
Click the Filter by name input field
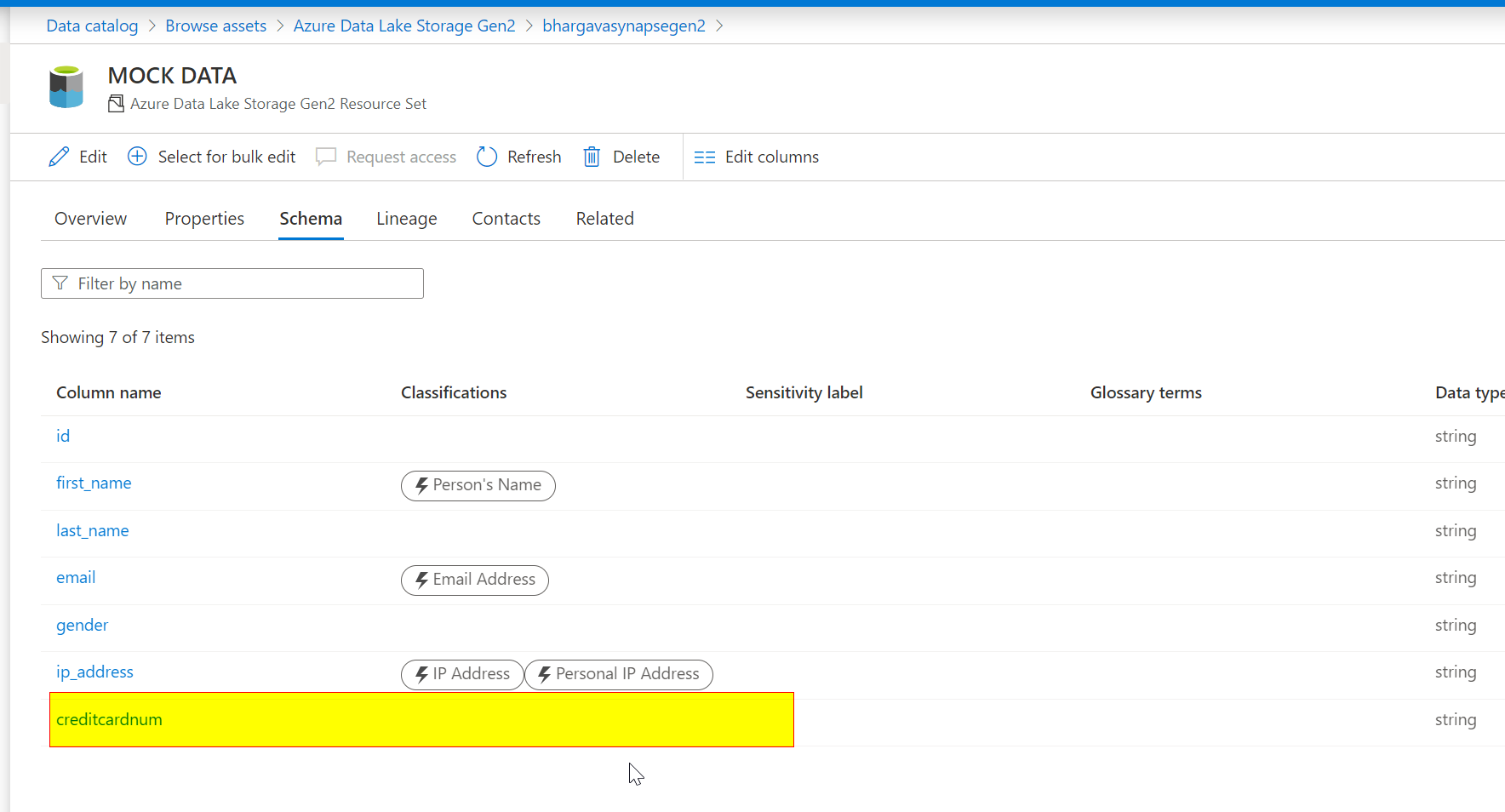click(247, 283)
